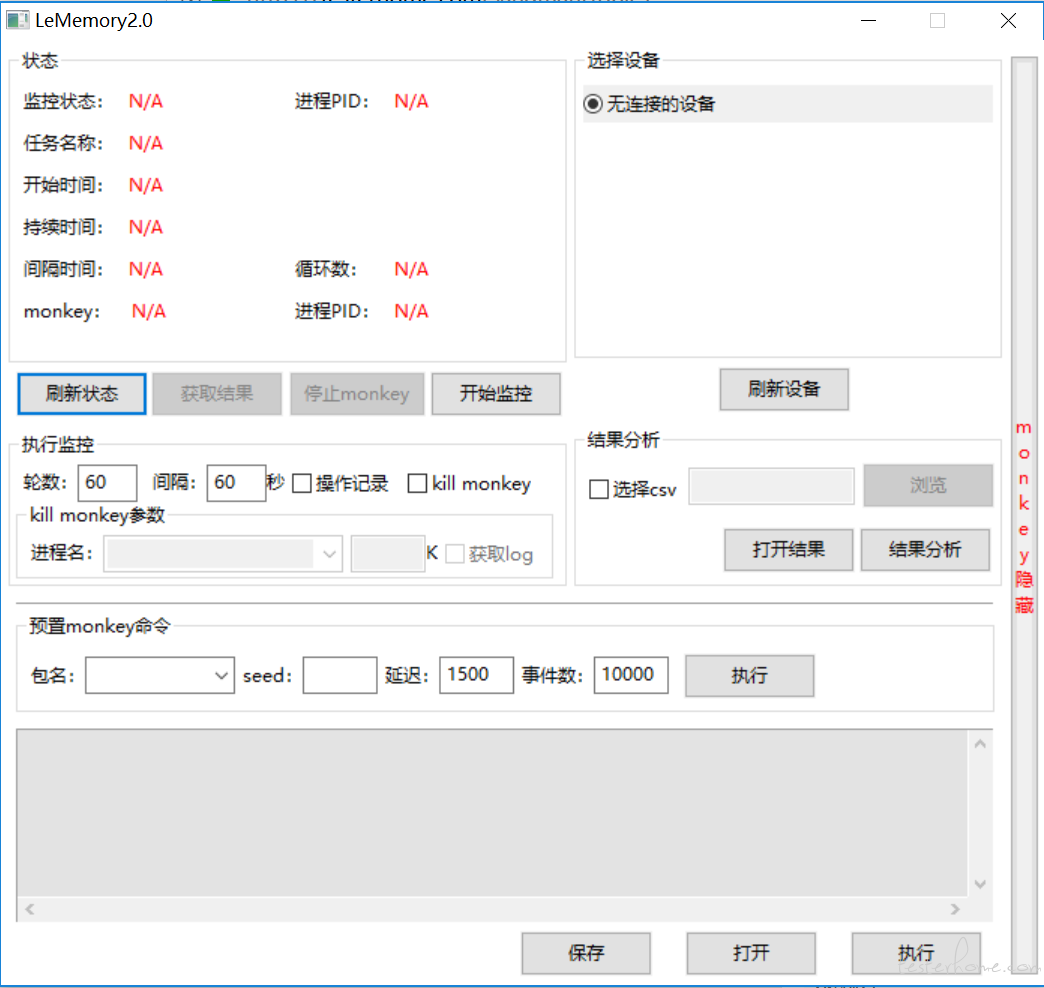The image size is (1044, 988).
Task: Click the K threshold input field
Action: 388,553
